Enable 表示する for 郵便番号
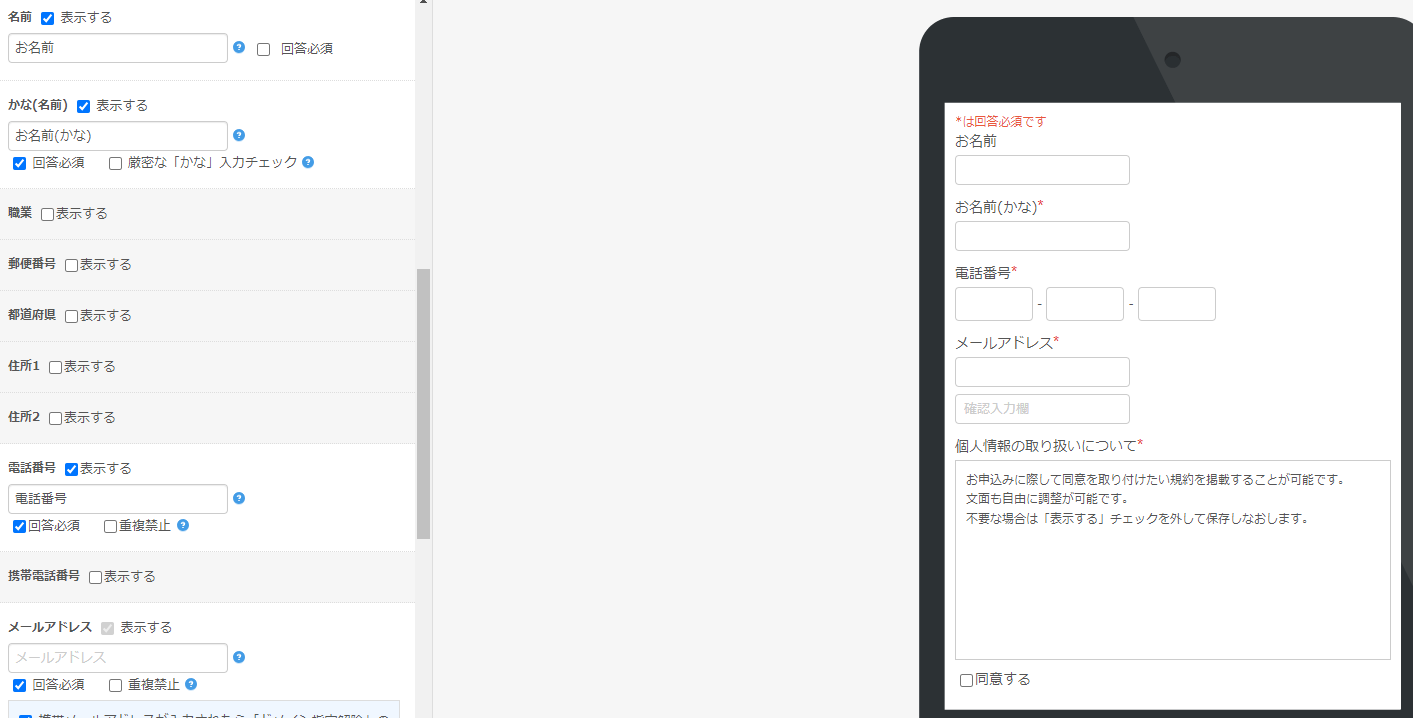The image size is (1413, 718). [72, 265]
